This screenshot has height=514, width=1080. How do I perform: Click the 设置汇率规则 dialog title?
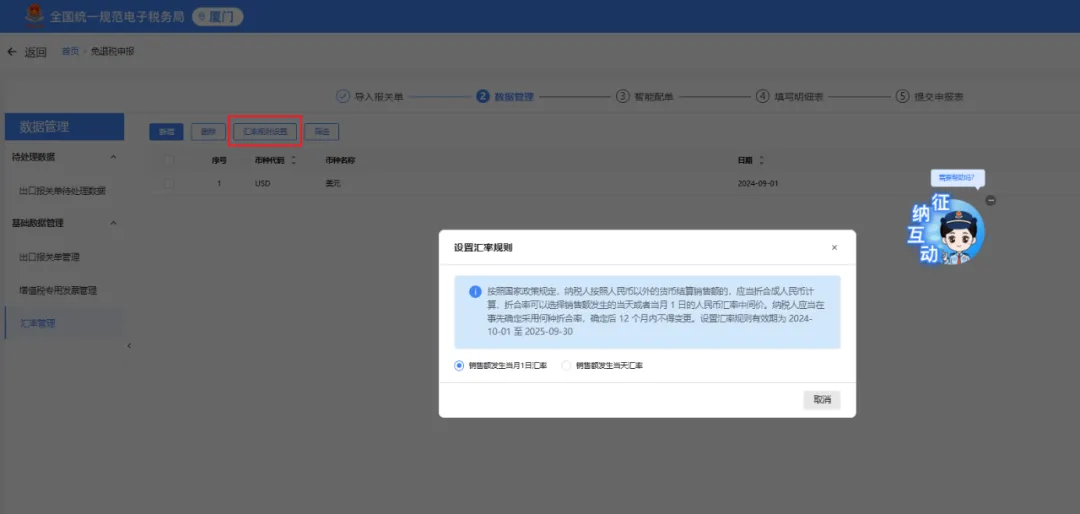[x=483, y=248]
